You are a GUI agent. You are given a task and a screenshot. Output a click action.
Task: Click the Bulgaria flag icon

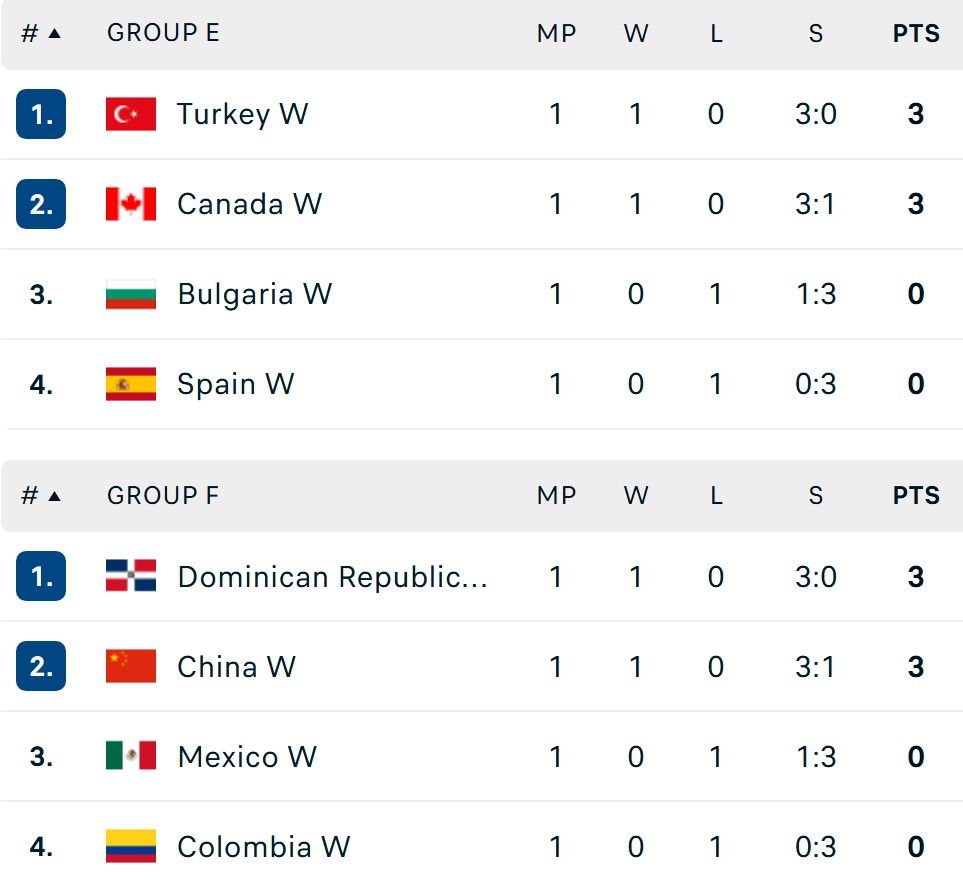131,294
